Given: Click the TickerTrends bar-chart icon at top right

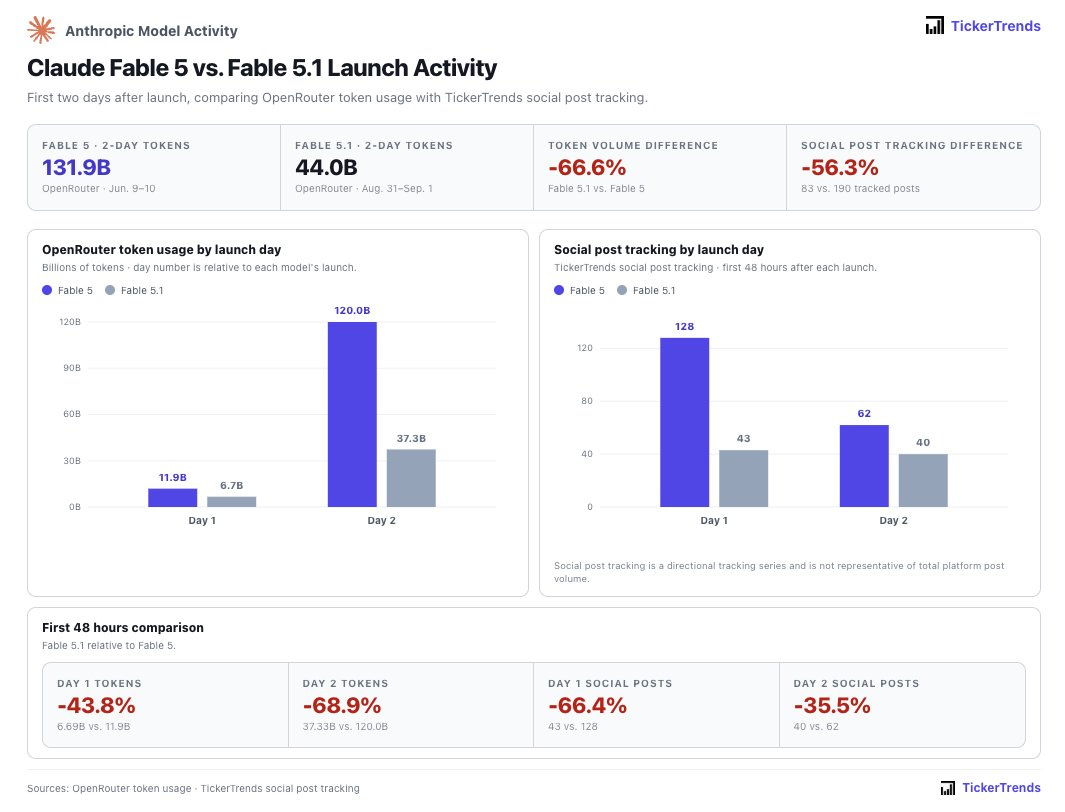Looking at the screenshot, I should (935, 26).
